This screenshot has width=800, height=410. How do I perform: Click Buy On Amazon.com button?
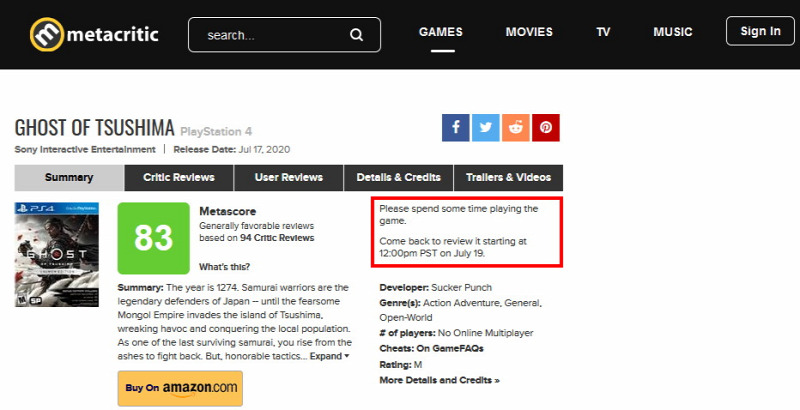180,388
